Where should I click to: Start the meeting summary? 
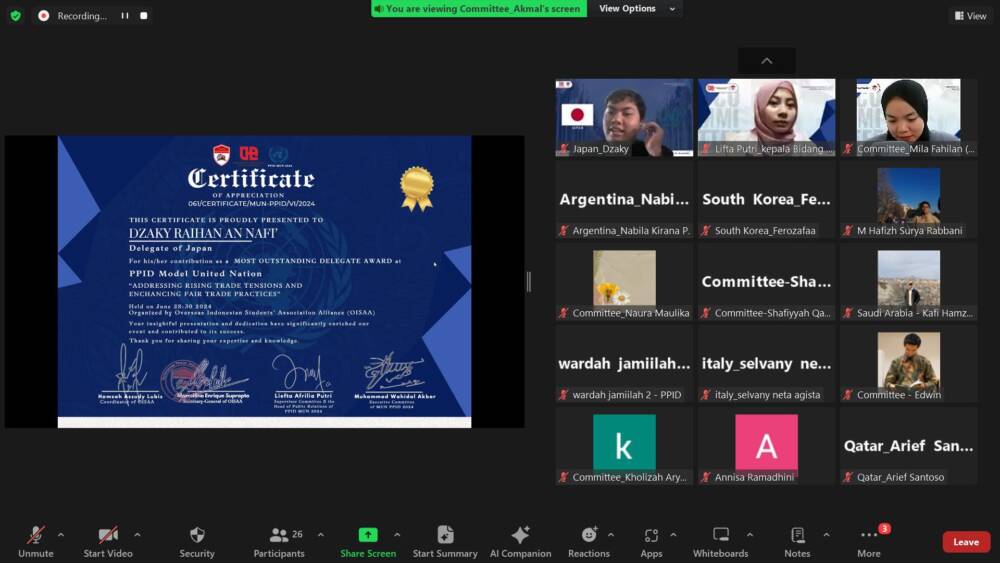445,536
